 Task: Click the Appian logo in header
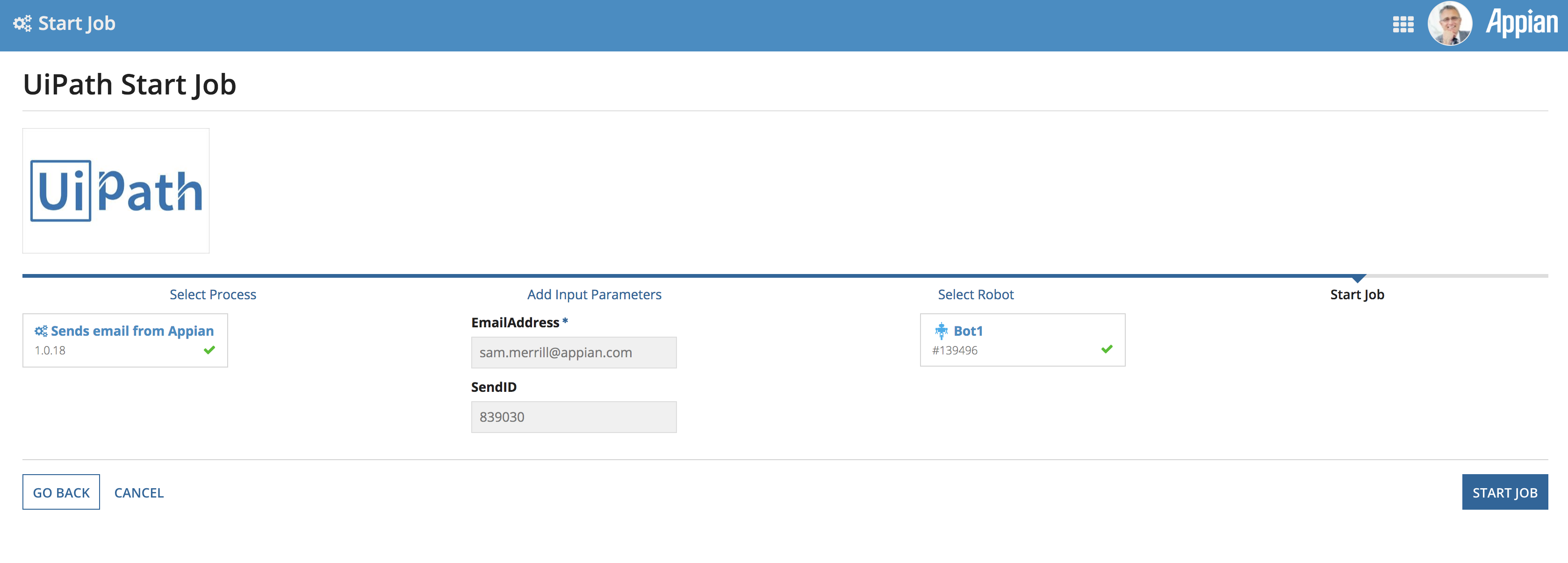coord(1521,22)
